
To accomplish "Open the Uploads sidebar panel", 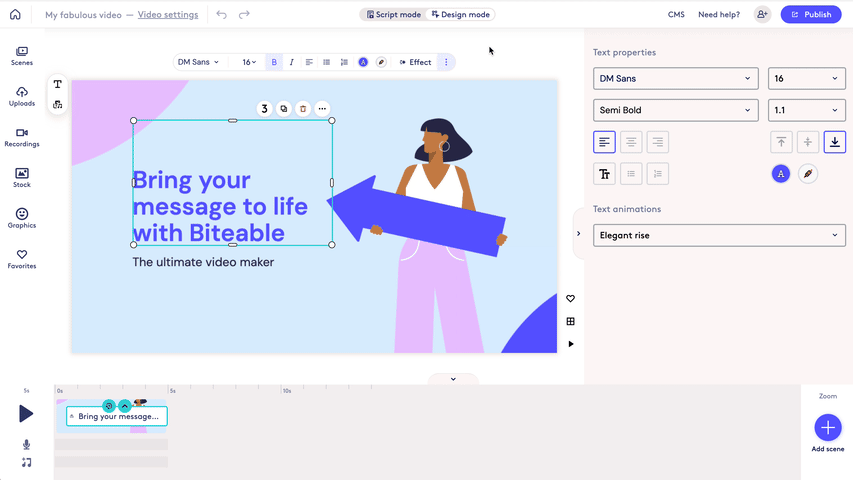I will 22,97.
